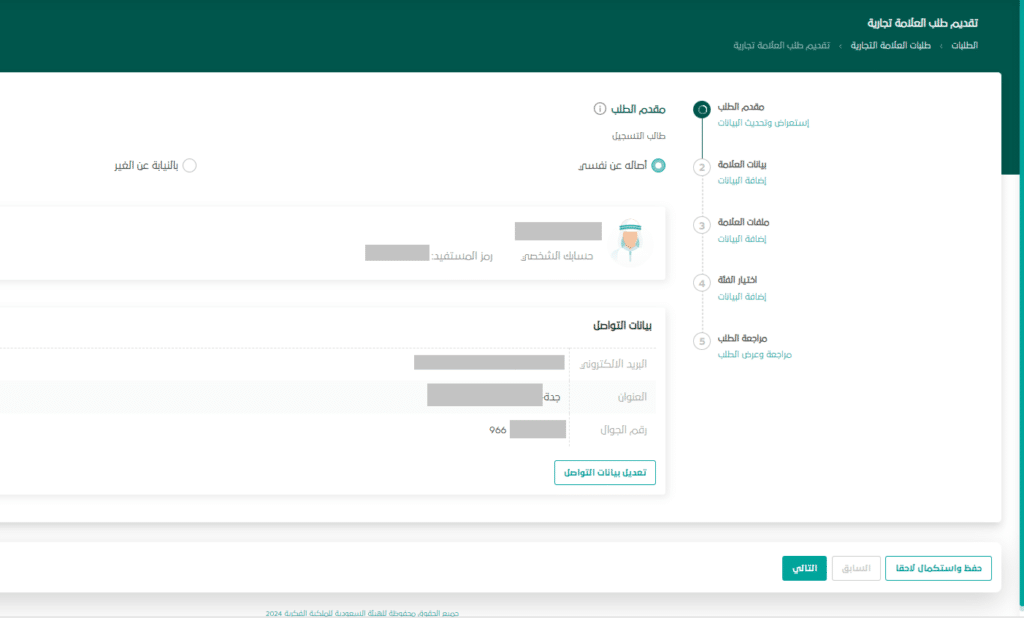
Task: Click step 1 circle icon in stepper
Action: pos(702,109)
